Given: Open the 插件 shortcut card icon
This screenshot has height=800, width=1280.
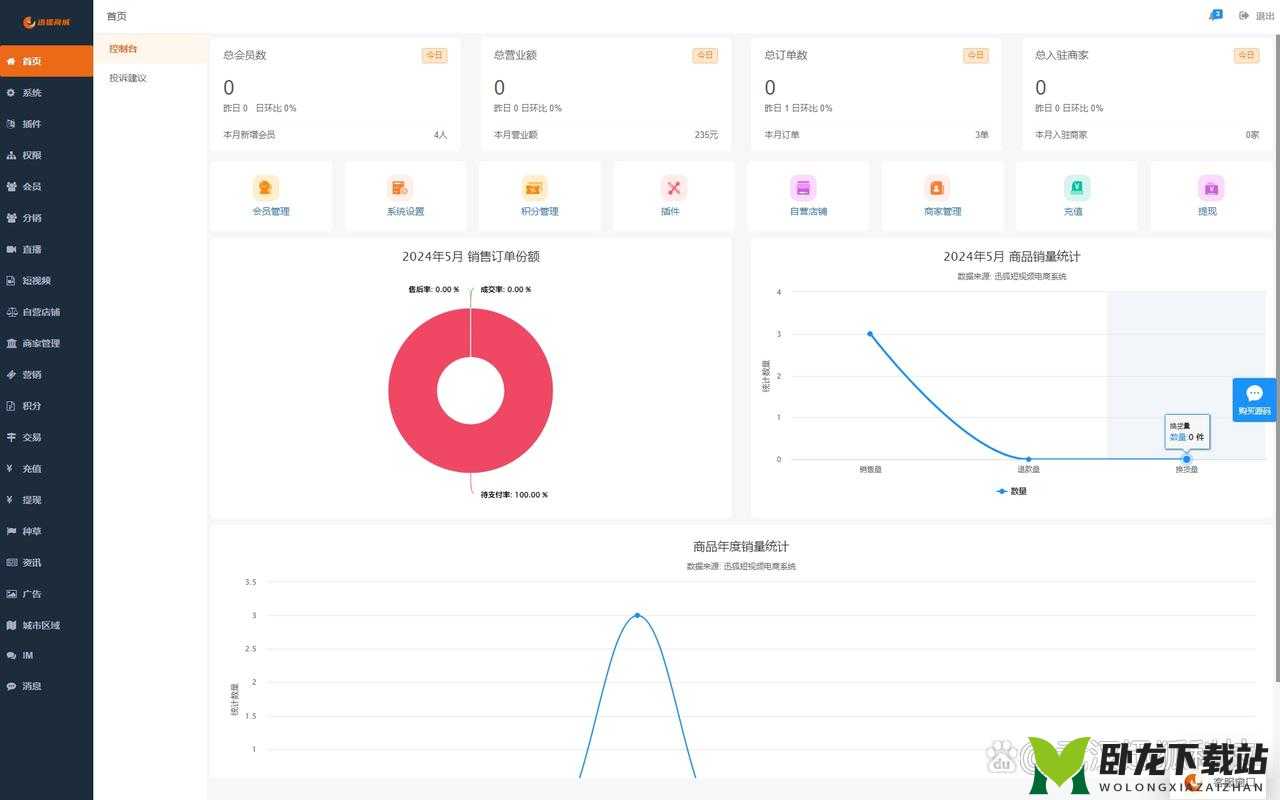Looking at the screenshot, I should [674, 187].
